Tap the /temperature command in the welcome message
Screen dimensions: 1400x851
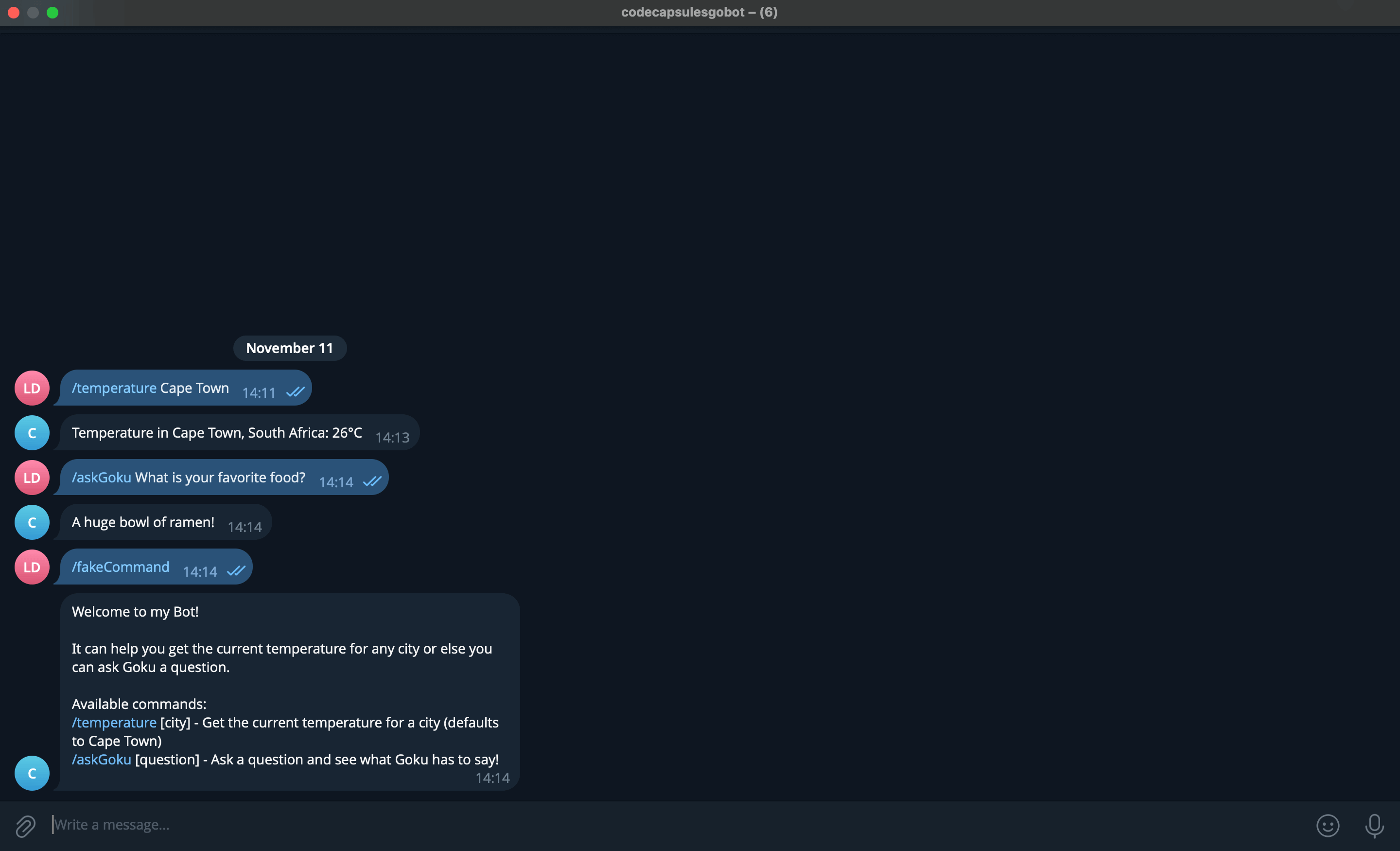(x=114, y=723)
